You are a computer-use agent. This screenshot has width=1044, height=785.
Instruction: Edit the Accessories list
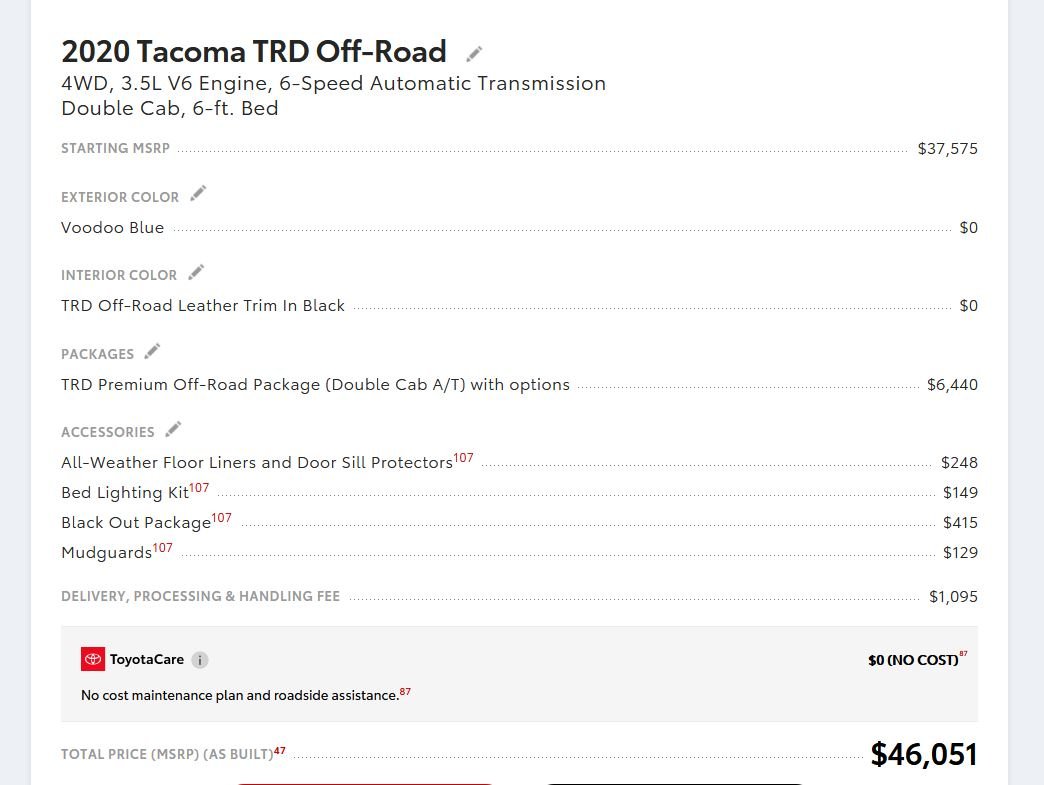click(x=173, y=429)
